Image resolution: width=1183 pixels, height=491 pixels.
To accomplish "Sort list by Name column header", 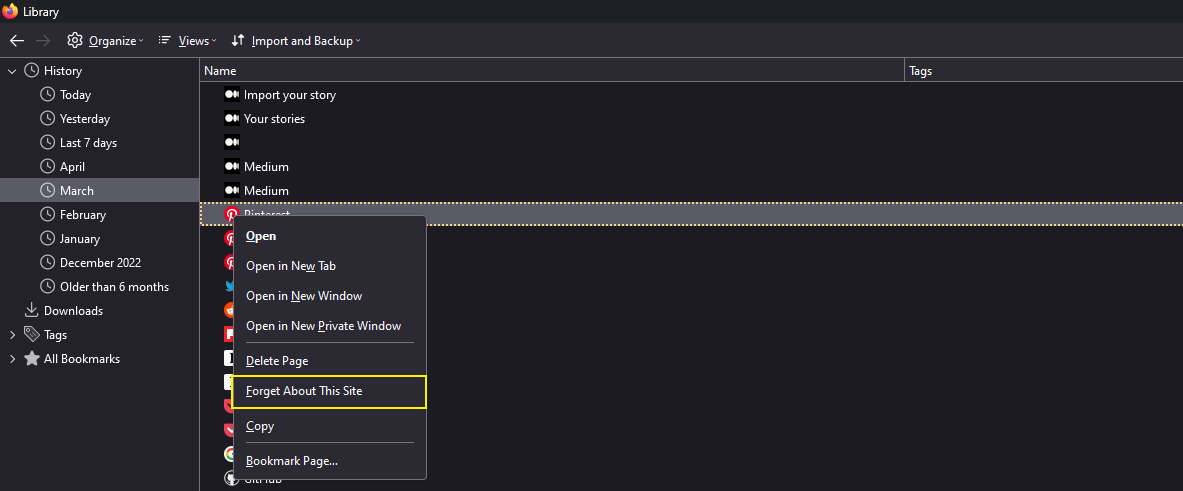I will (550, 71).
